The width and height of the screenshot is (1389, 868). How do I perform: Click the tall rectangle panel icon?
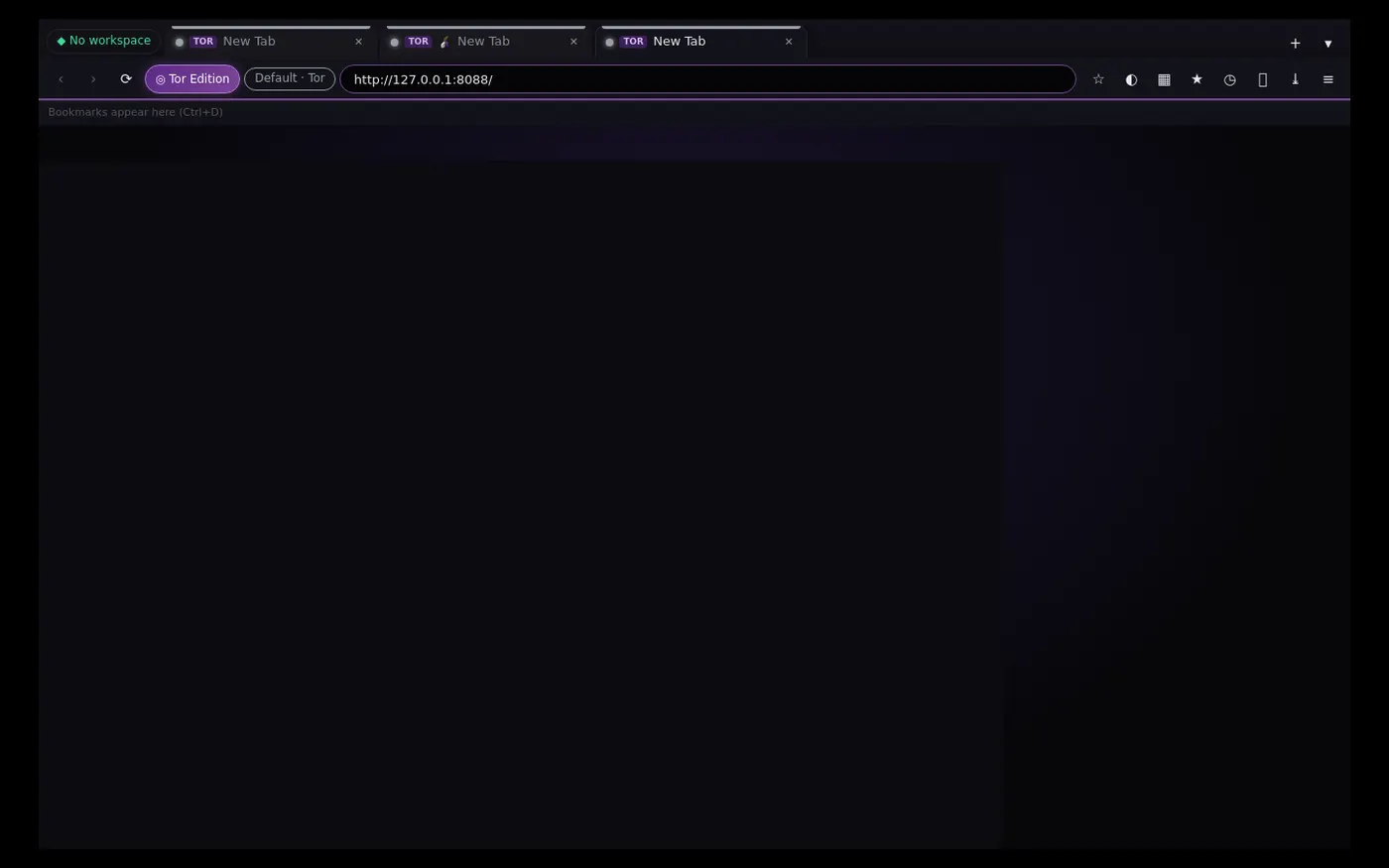click(1262, 79)
